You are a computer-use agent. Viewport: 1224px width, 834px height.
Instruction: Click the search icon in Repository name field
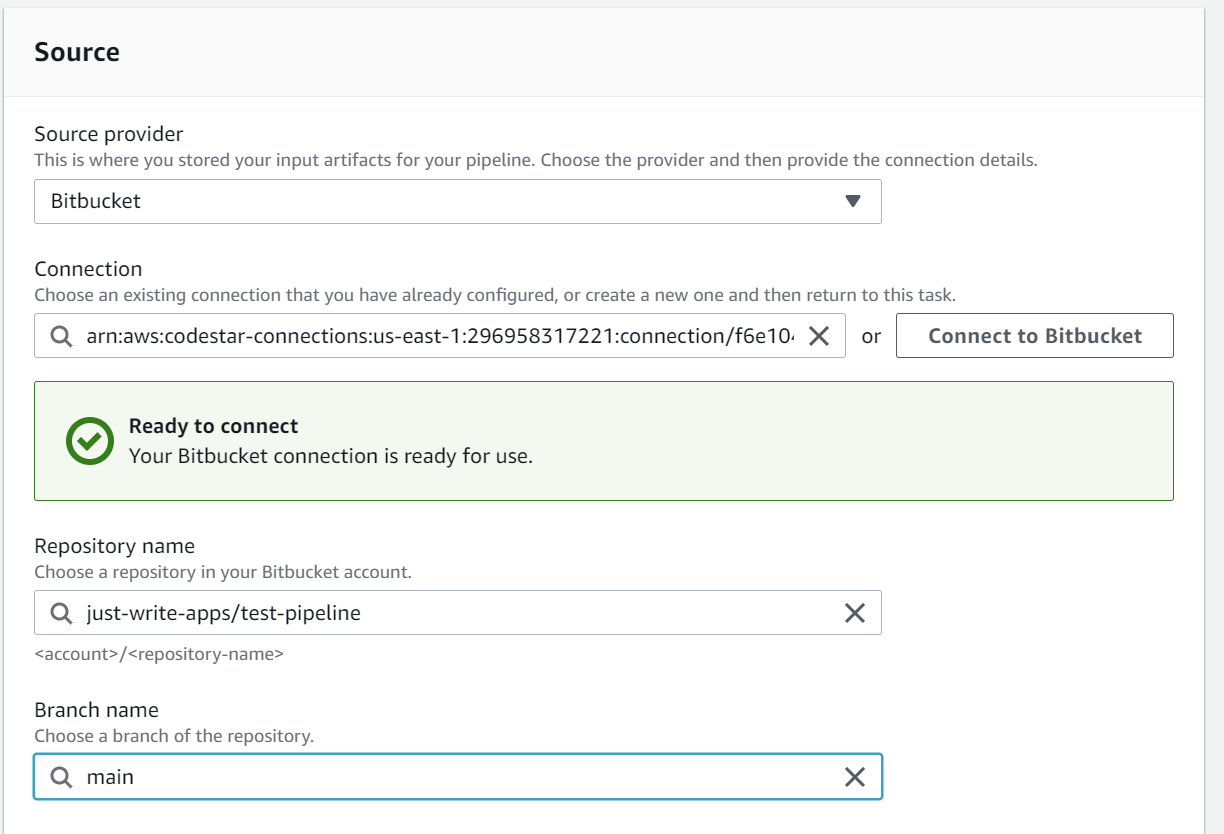(61, 613)
